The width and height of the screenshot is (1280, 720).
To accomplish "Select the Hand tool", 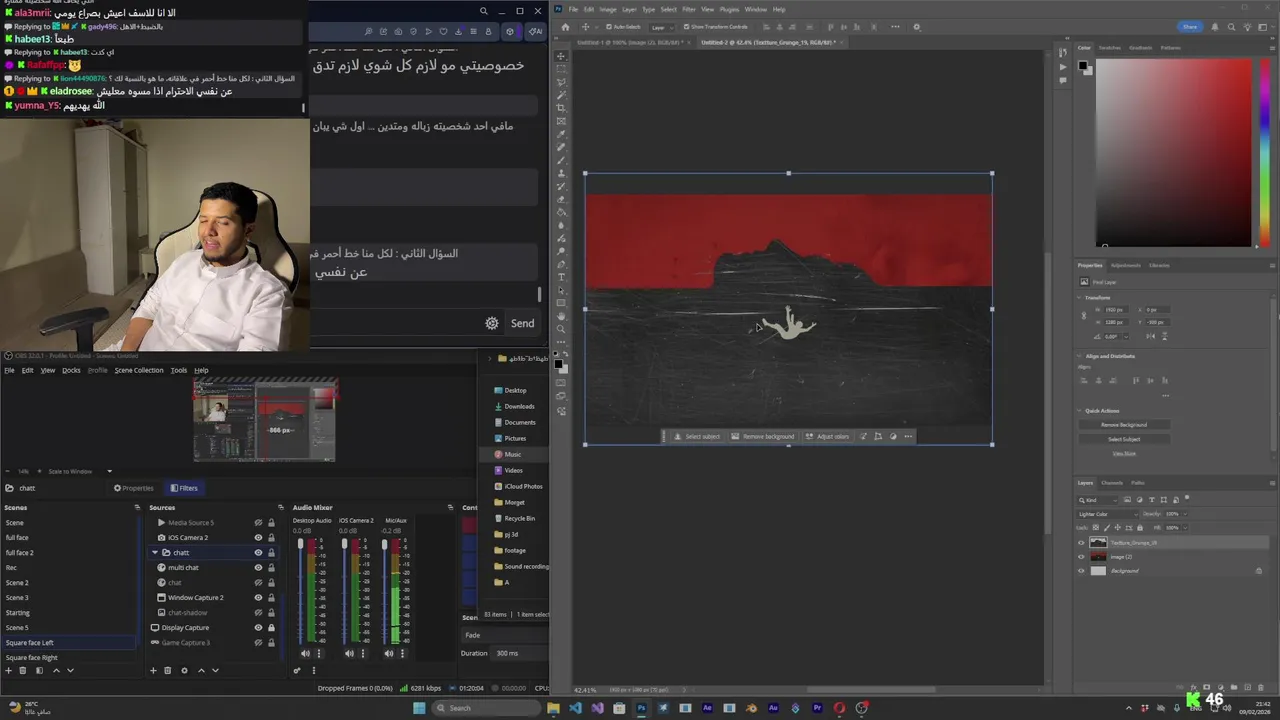I will (561, 316).
